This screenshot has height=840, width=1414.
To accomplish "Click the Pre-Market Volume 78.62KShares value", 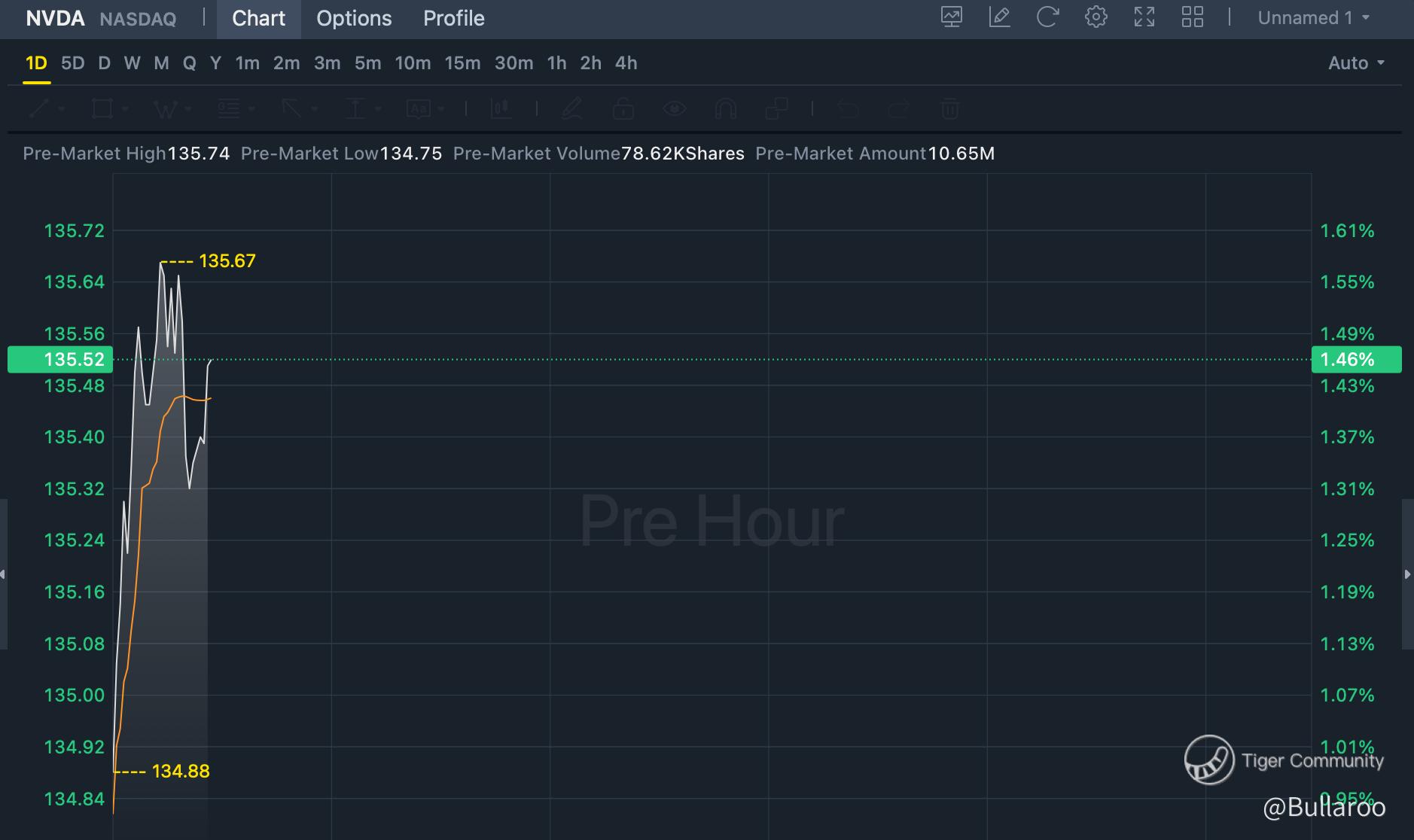I will (683, 154).
